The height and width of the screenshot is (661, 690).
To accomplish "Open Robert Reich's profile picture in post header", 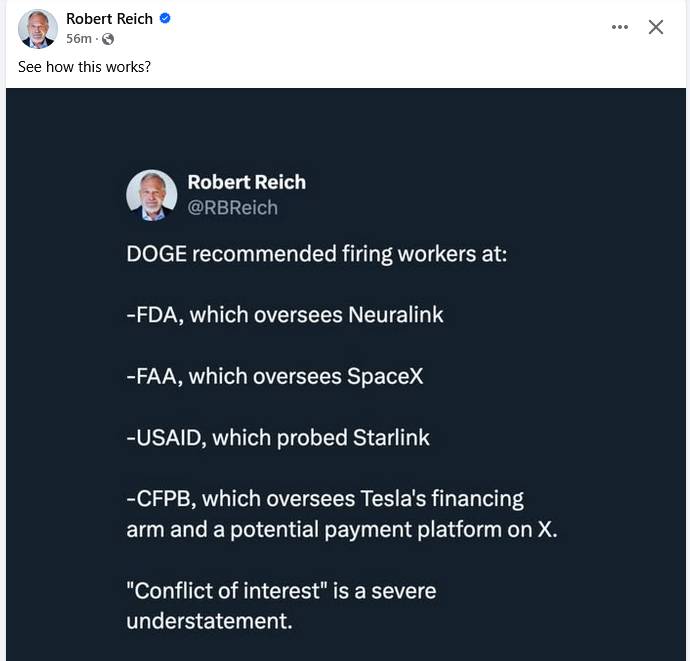I will click(x=38, y=29).
